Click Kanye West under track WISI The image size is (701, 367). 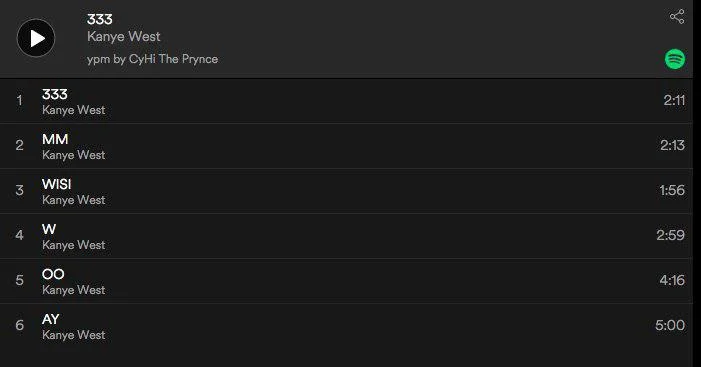[x=74, y=200]
